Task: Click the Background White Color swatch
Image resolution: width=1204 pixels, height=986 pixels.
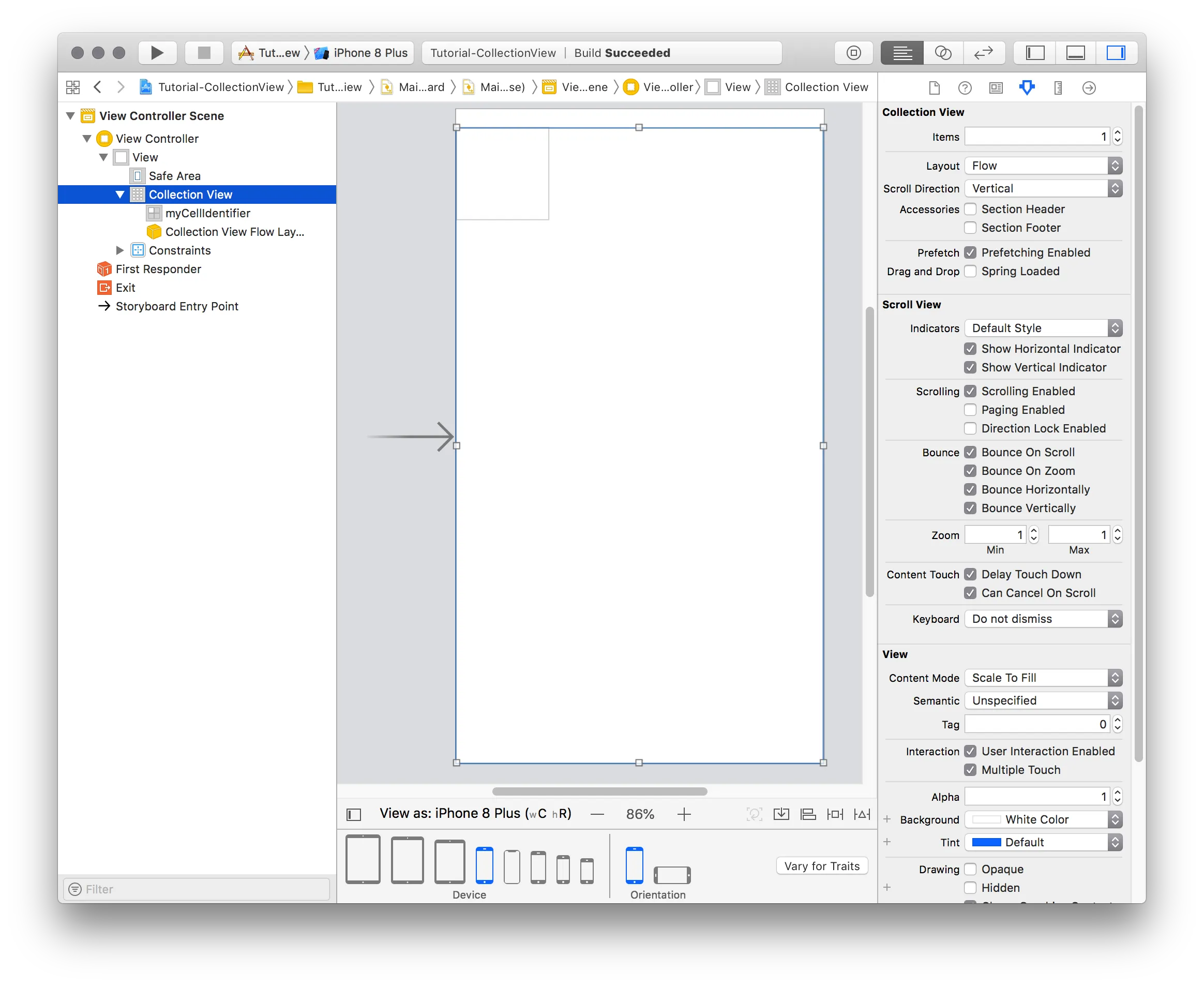Action: click(986, 819)
